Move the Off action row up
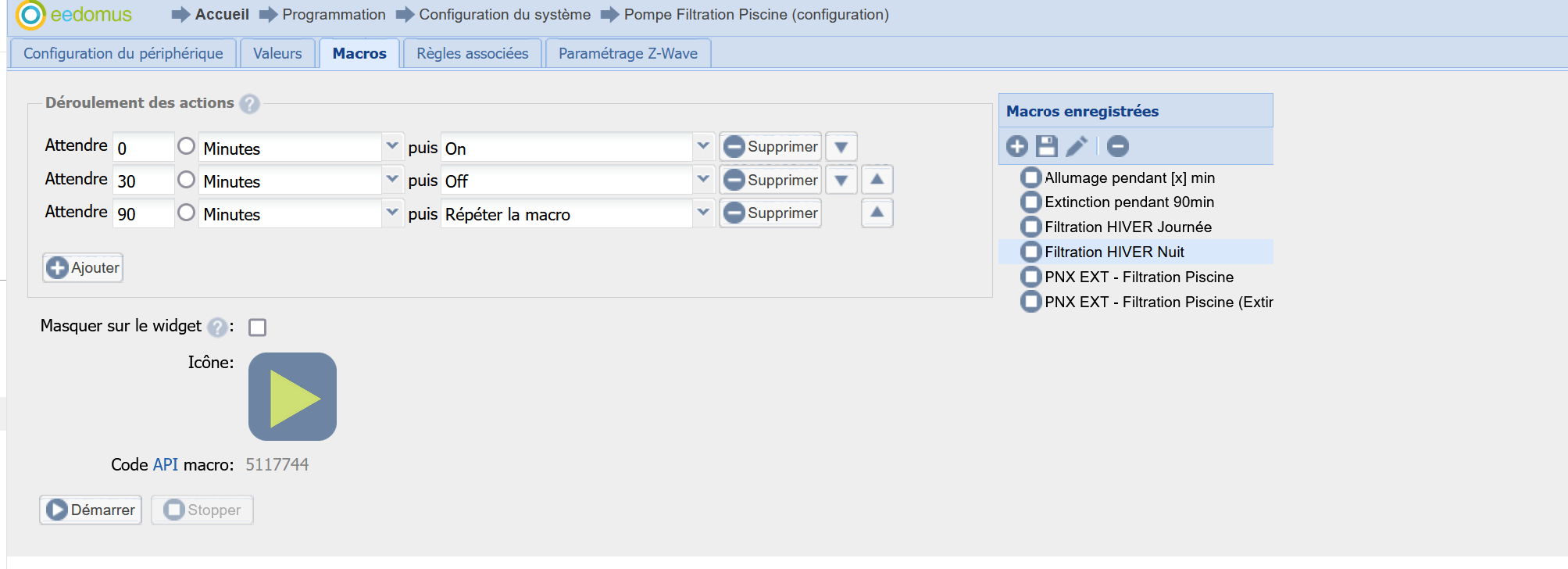 (x=877, y=180)
